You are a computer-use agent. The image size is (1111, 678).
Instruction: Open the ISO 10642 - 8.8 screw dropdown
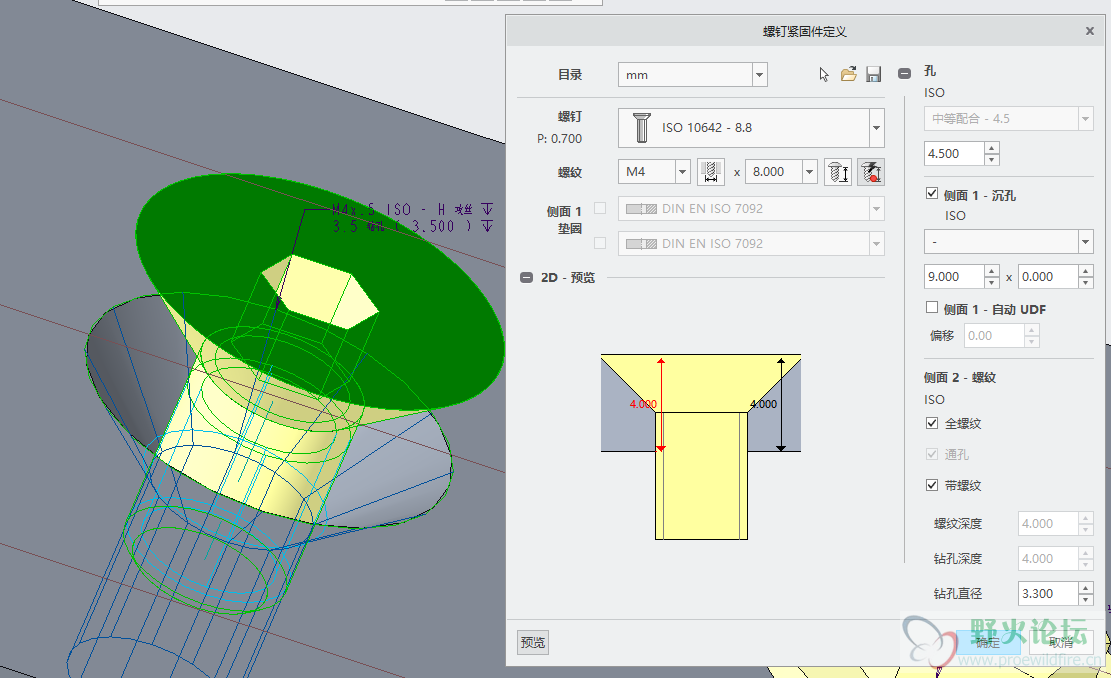(x=876, y=128)
